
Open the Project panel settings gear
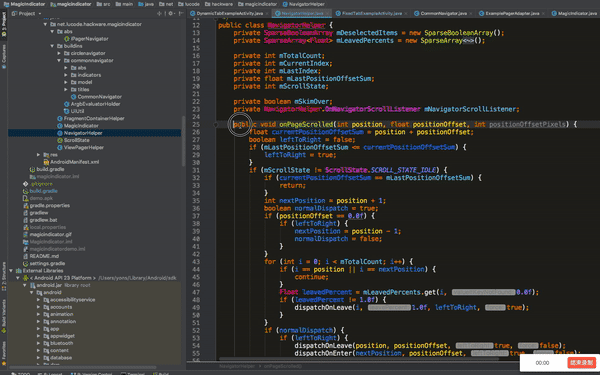171,13
